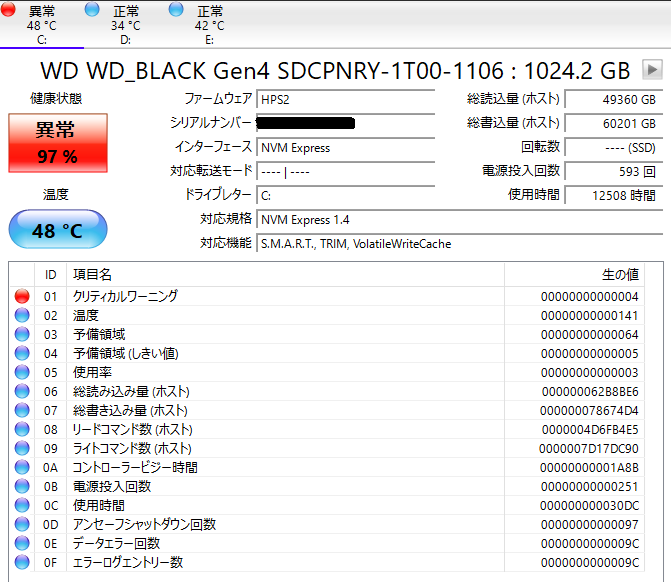Click the blue indicator for 予備領域 (しきい値) row
This screenshot has width=671, height=582.
[22, 353]
